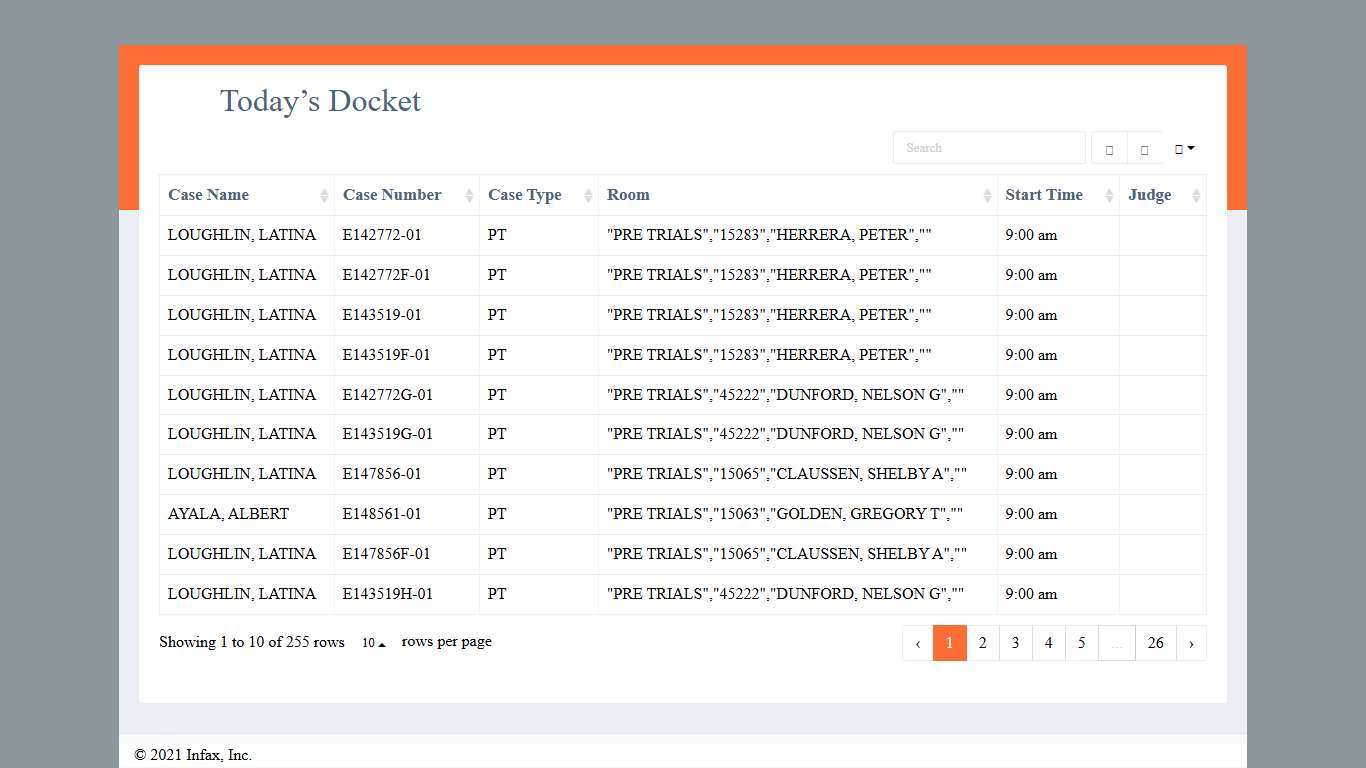Go to previous page with left chevron
1366x768 pixels.
(918, 643)
